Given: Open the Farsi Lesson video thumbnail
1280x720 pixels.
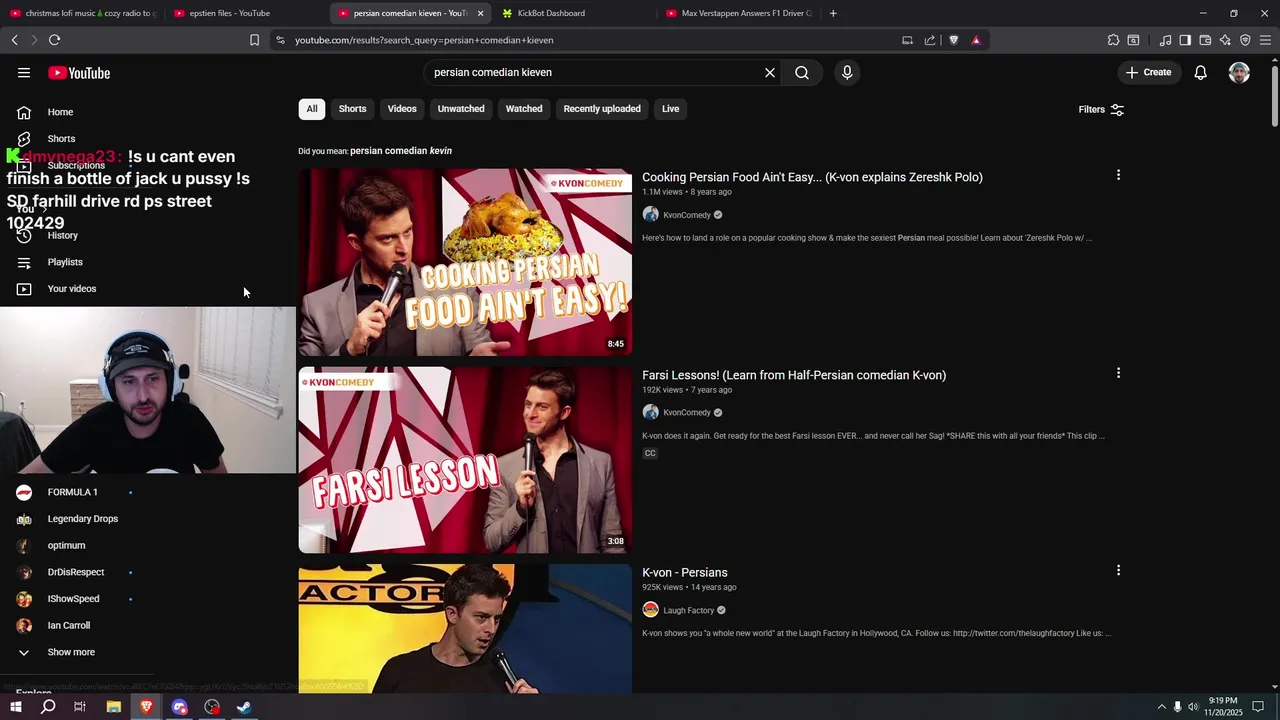Looking at the screenshot, I should pyautogui.click(x=465, y=460).
